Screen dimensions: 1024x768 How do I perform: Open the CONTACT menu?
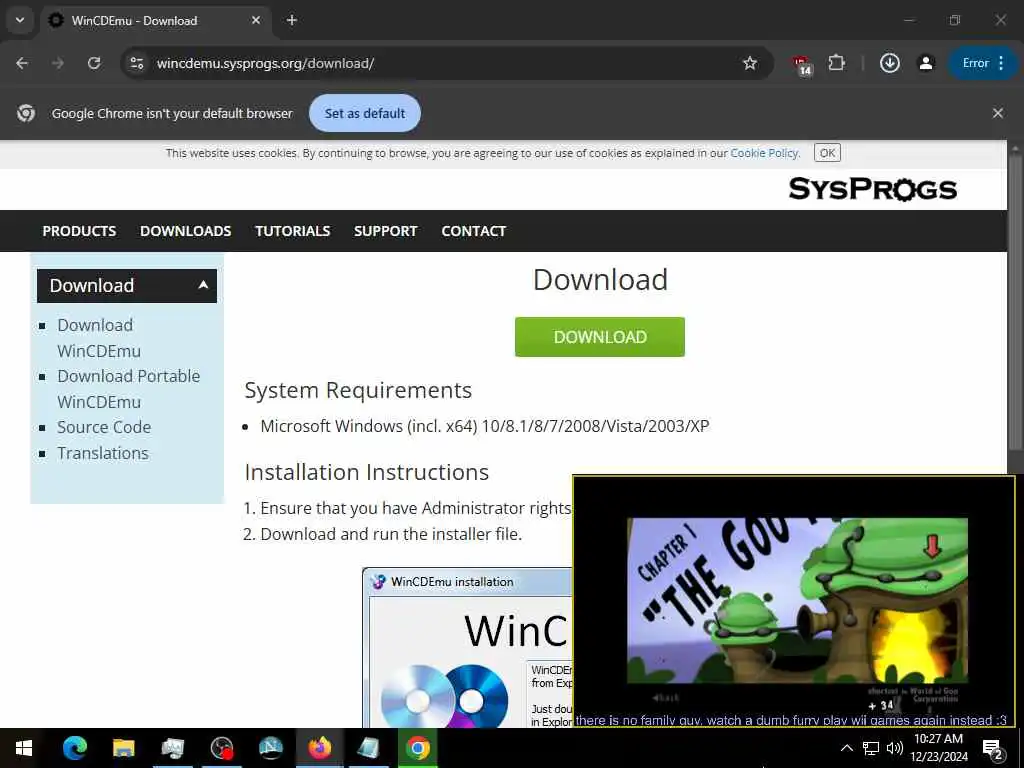[x=473, y=231]
